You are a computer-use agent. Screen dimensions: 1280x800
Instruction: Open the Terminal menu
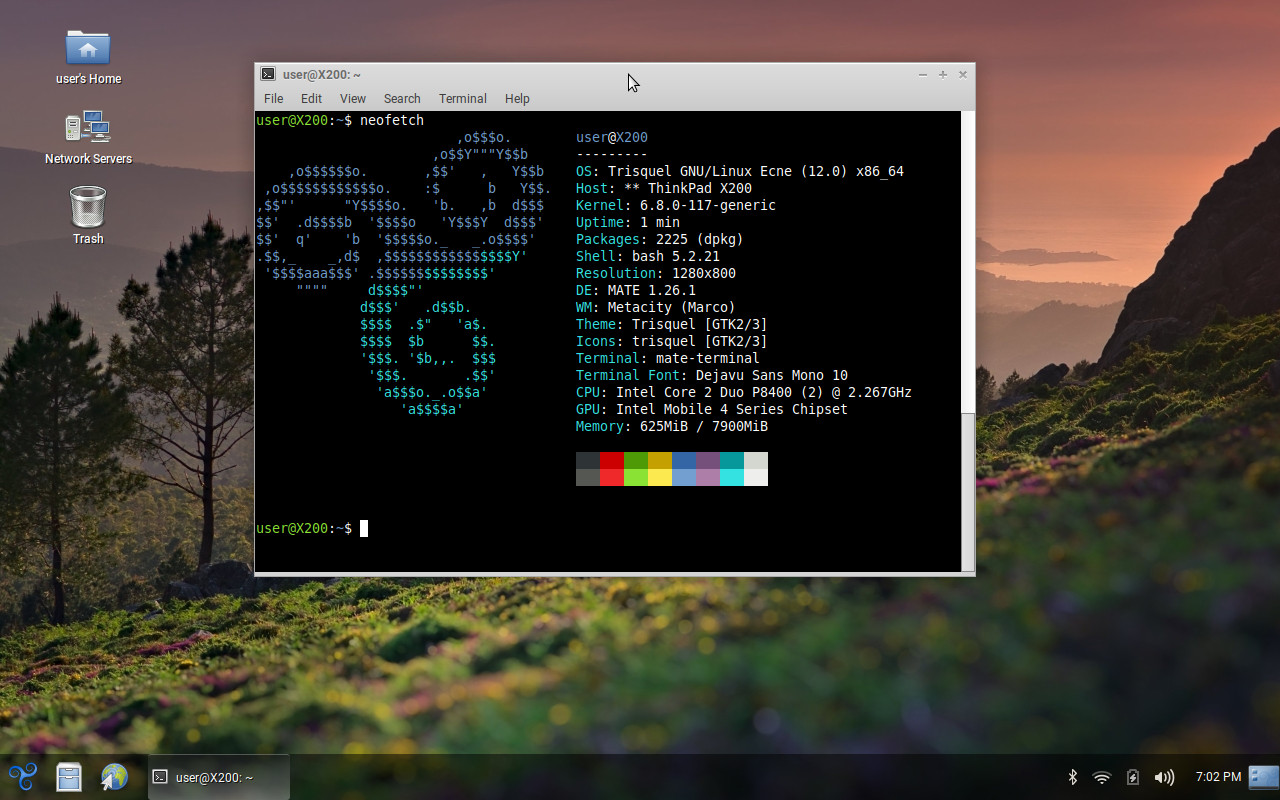462,99
